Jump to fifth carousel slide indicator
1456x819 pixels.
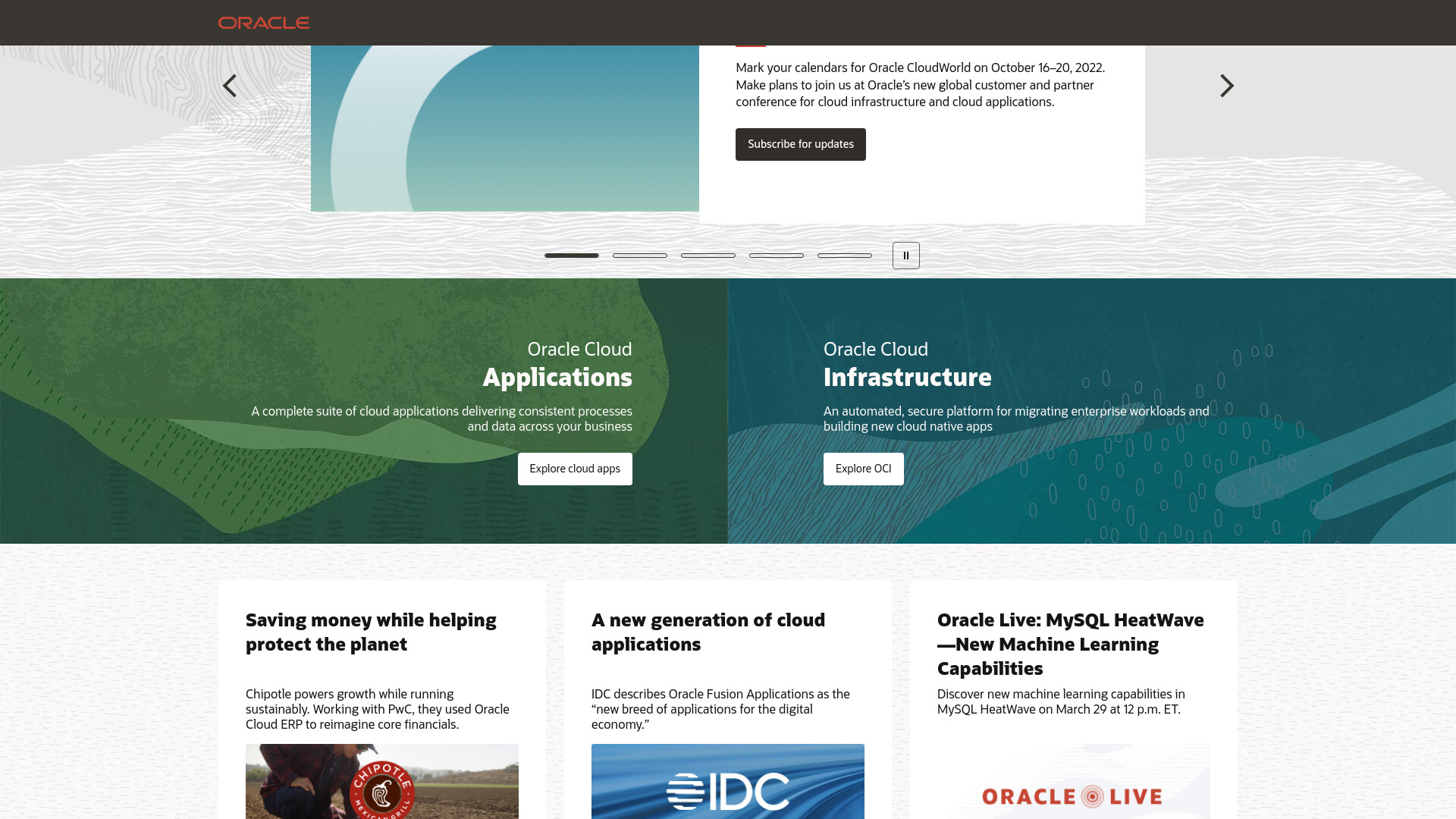coord(845,256)
